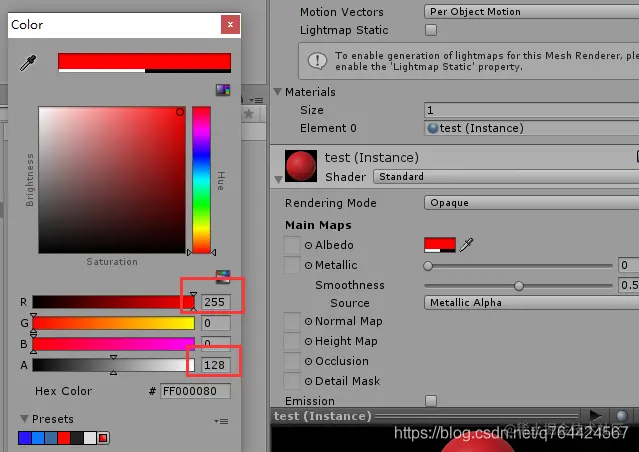Select the first blue preset swatch
Viewport: 639px width, 452px height.
pos(24,438)
